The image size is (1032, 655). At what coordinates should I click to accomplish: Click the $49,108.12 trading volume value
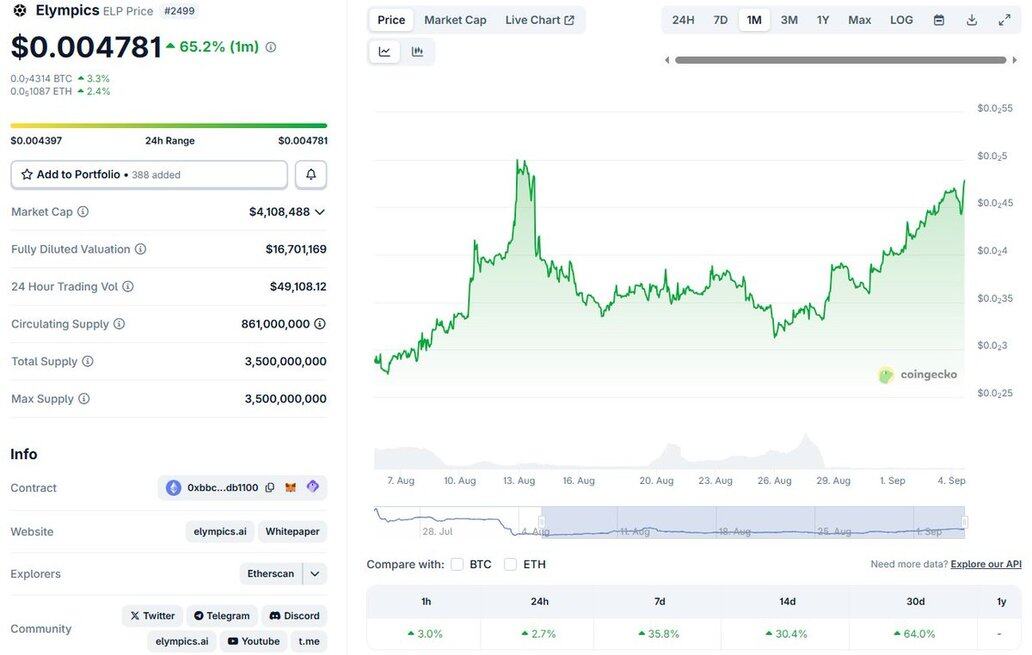(x=298, y=287)
